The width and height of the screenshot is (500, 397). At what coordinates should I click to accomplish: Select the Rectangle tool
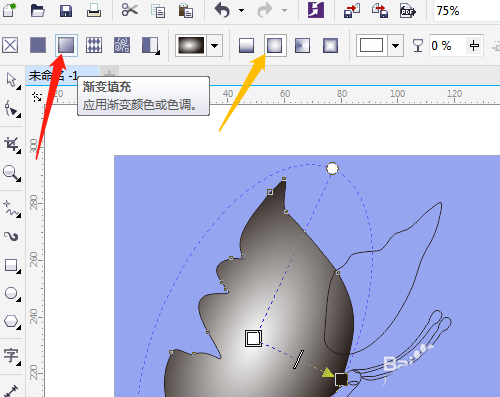coord(12,266)
